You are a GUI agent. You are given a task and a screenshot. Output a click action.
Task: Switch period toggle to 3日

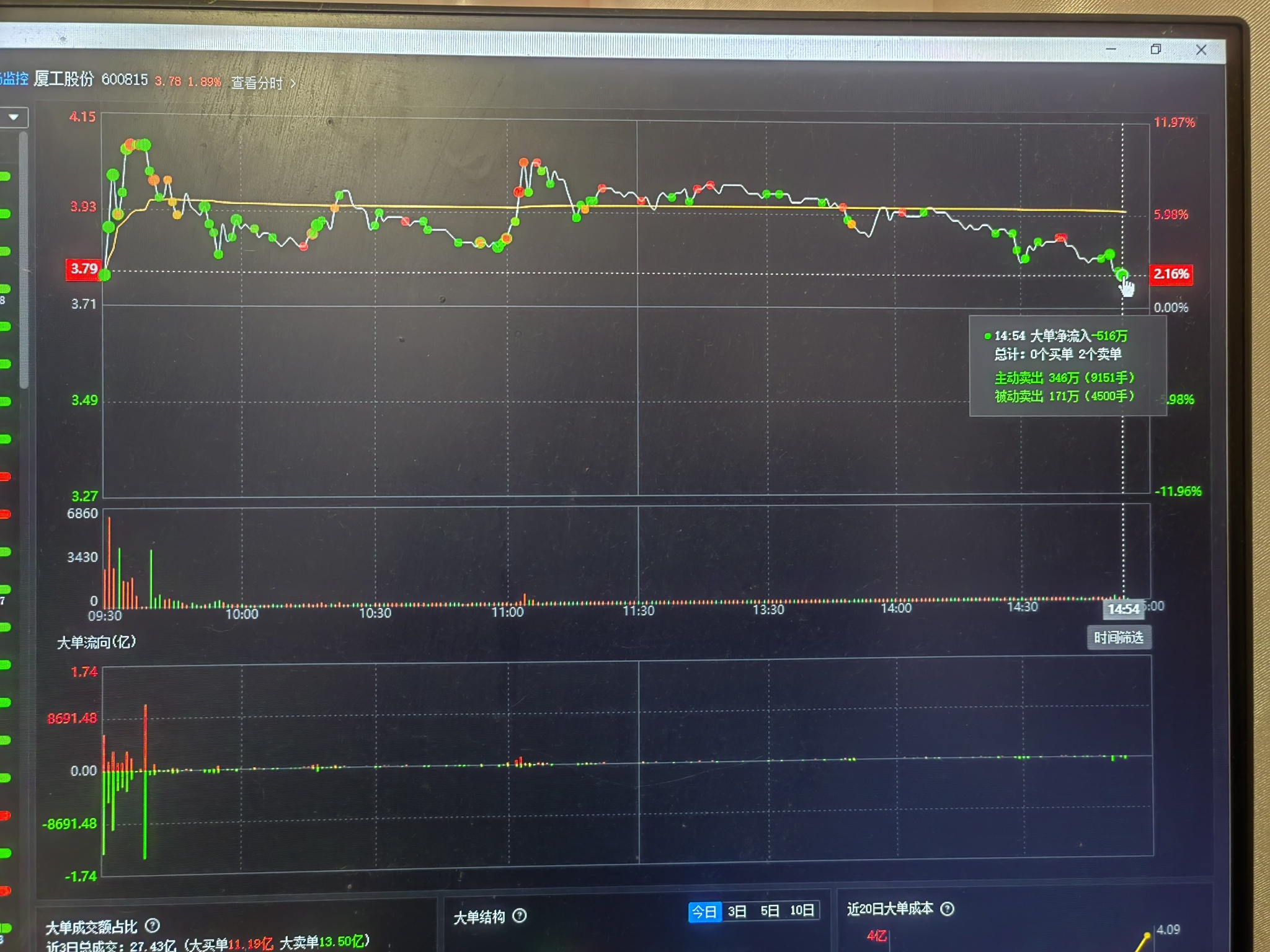tap(737, 911)
